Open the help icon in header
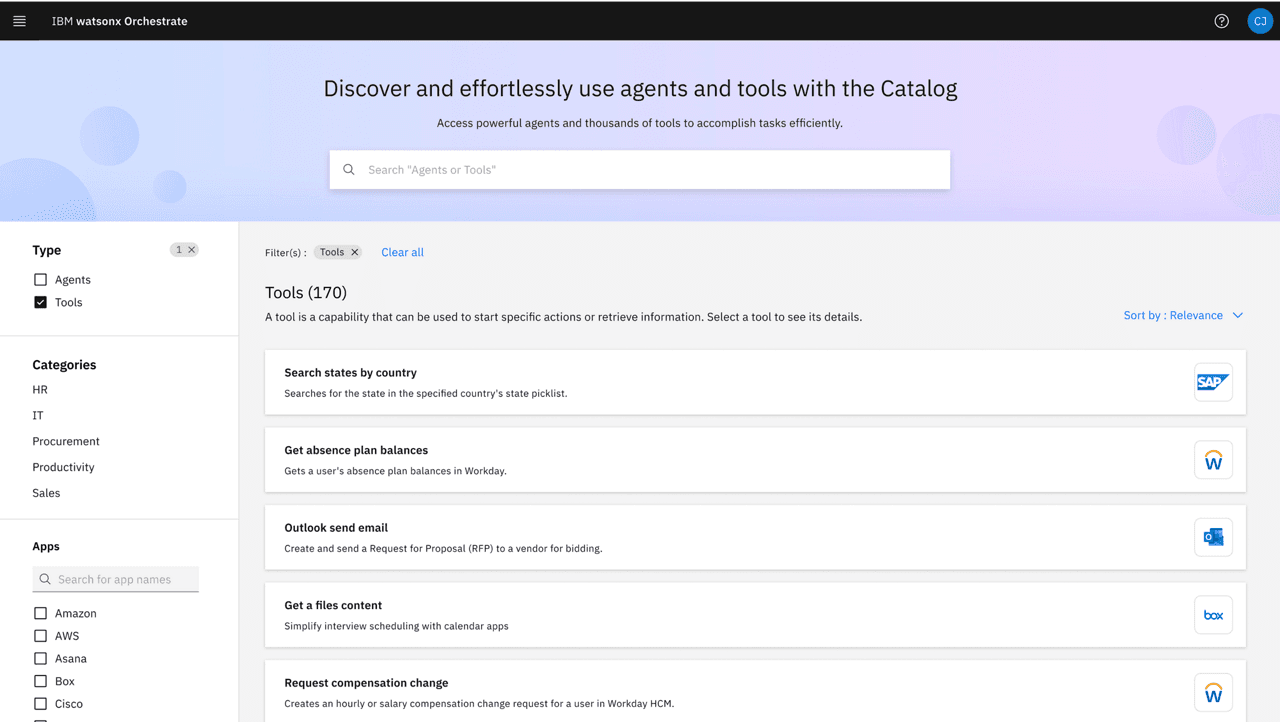1280x722 pixels. 1221,21
